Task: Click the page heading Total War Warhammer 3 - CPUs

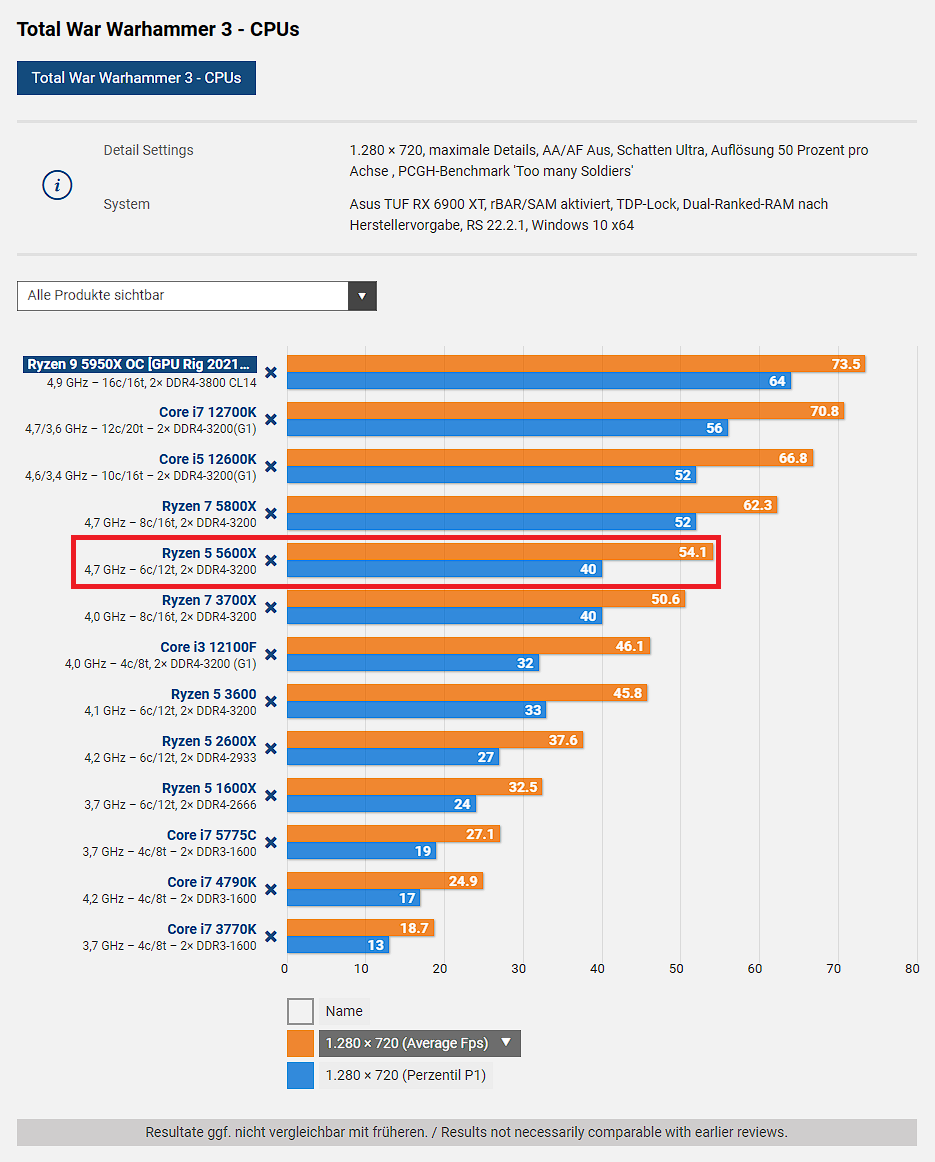Action: point(159,30)
